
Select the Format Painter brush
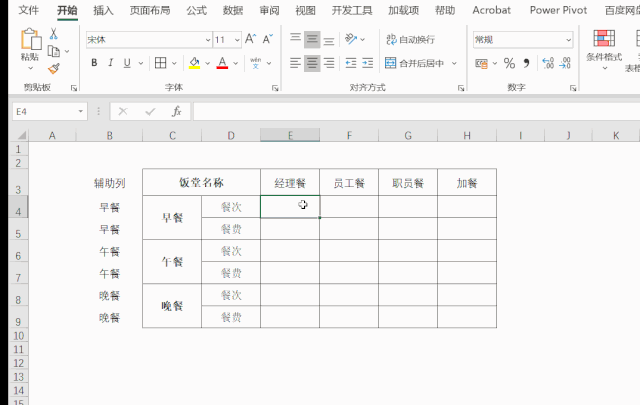(x=53, y=69)
